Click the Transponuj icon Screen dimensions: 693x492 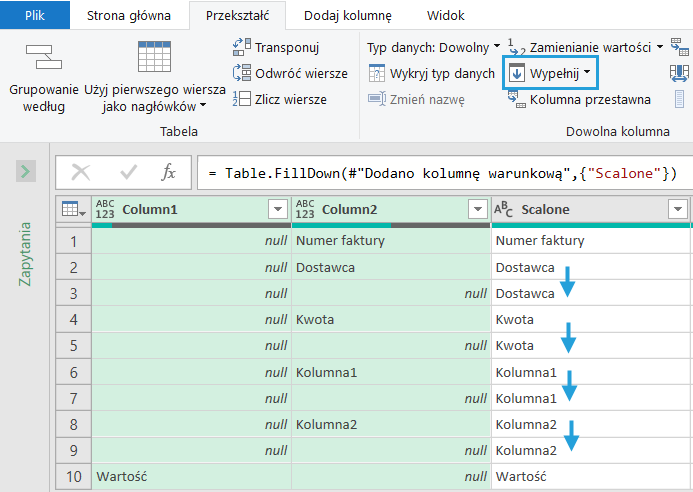[241, 47]
